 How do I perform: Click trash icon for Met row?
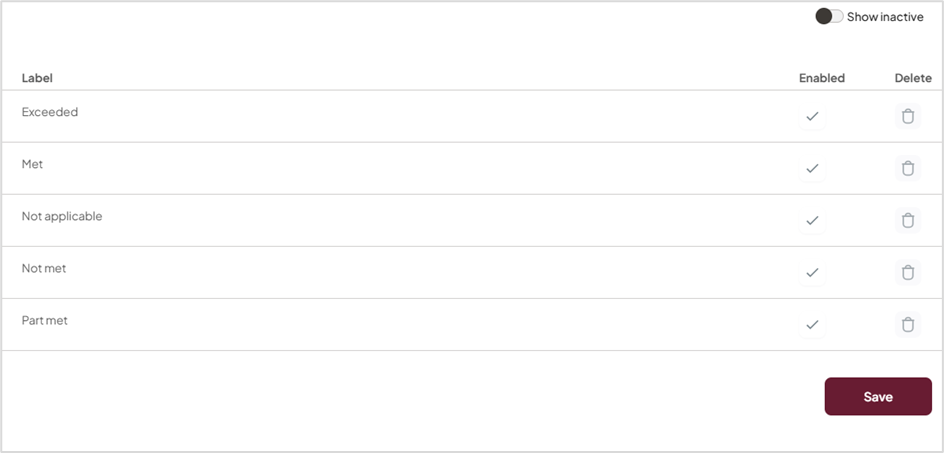coord(908,168)
